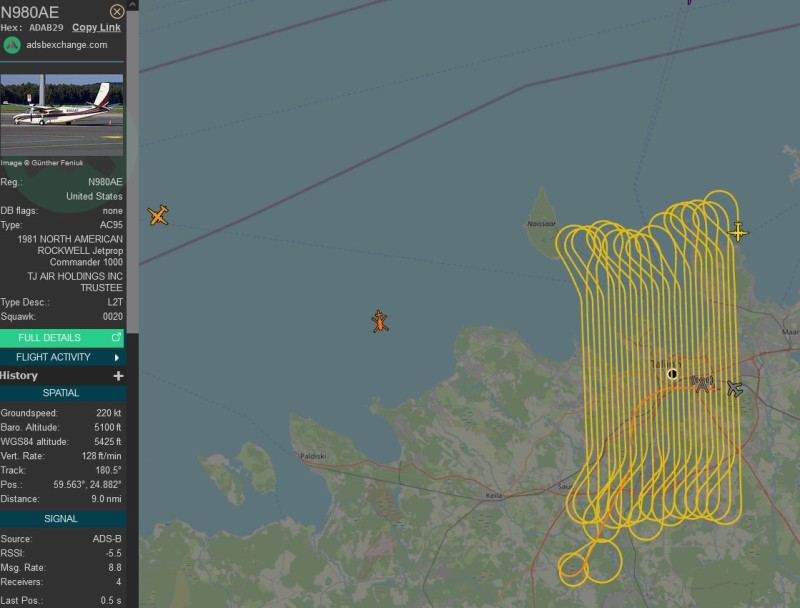Select the orange aircraft icon mid-sea
This screenshot has width=800, height=608.
380,322
